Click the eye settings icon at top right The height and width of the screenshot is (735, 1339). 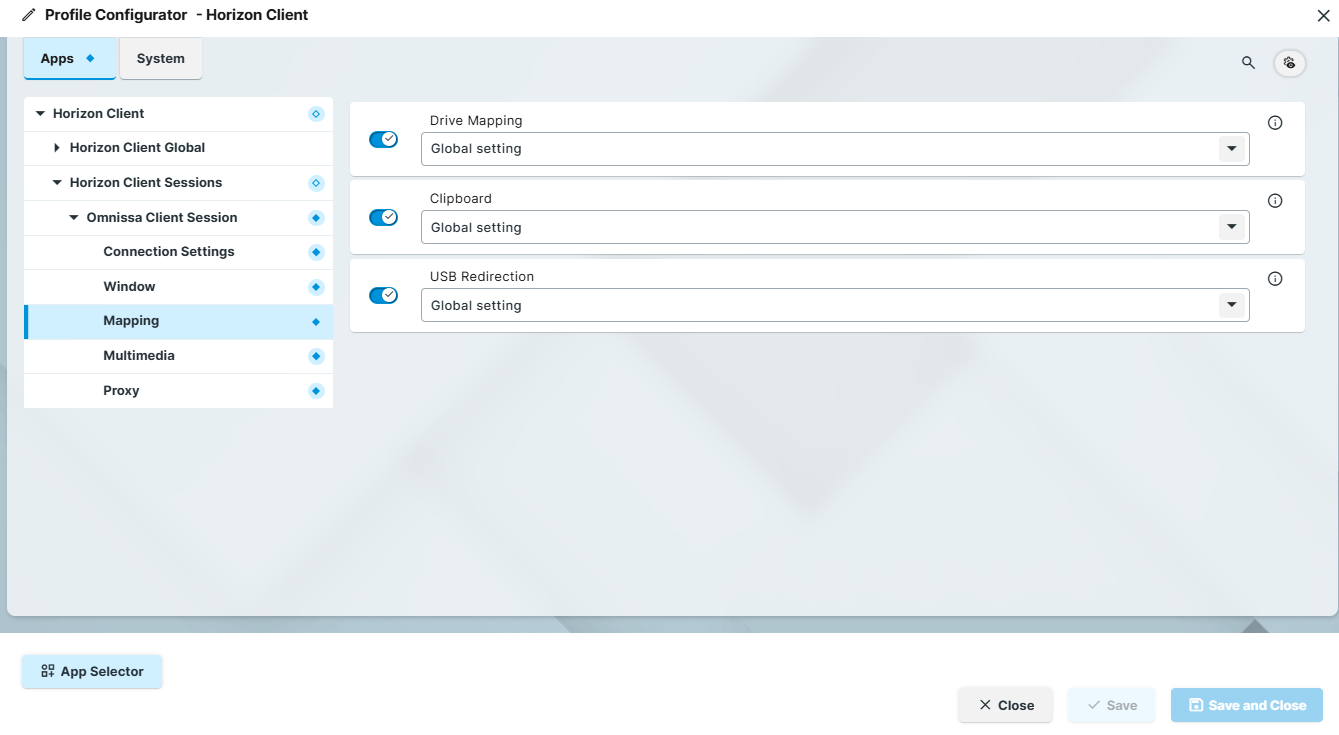click(x=1289, y=62)
